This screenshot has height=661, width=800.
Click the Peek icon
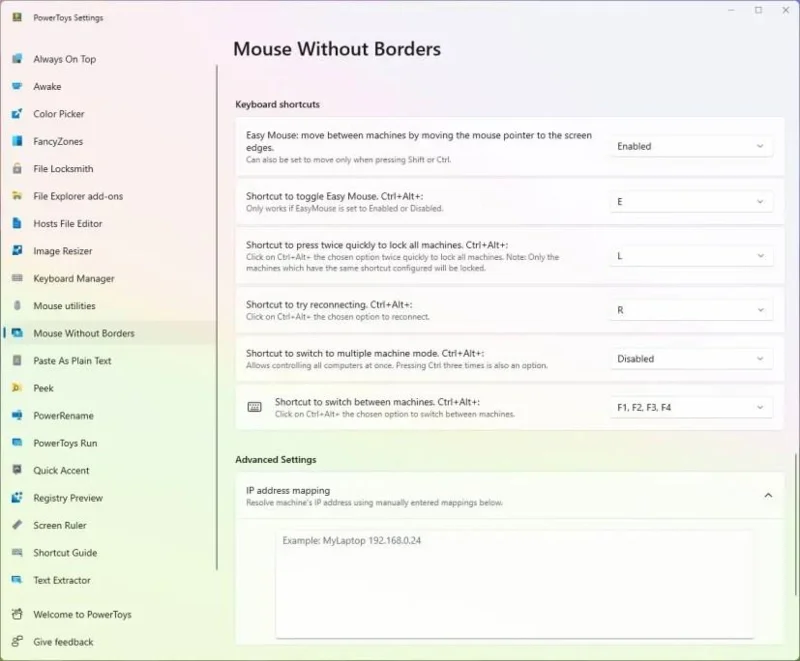17,388
